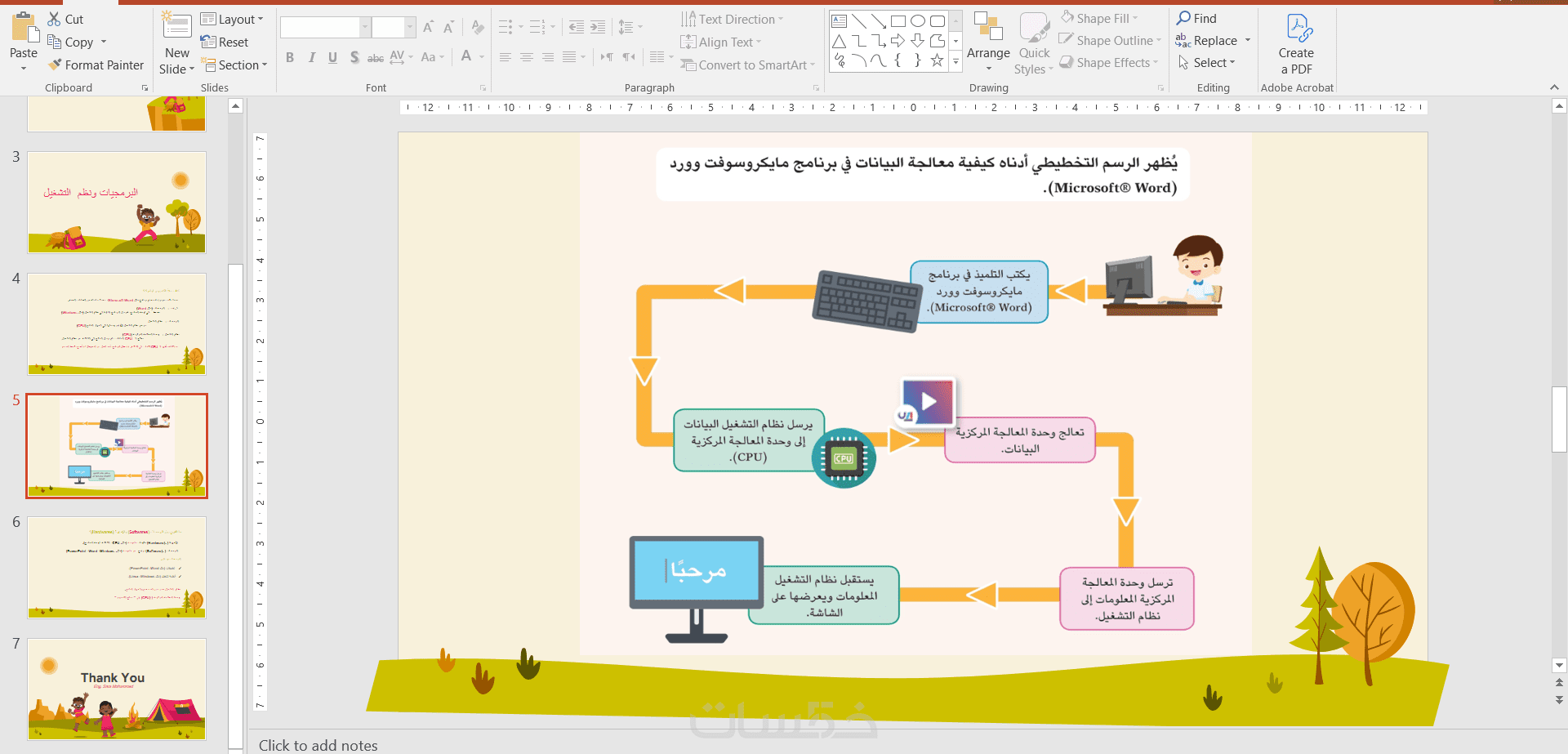Select the Oval shape in gallery
The width and height of the screenshot is (1568, 754).
click(x=918, y=21)
